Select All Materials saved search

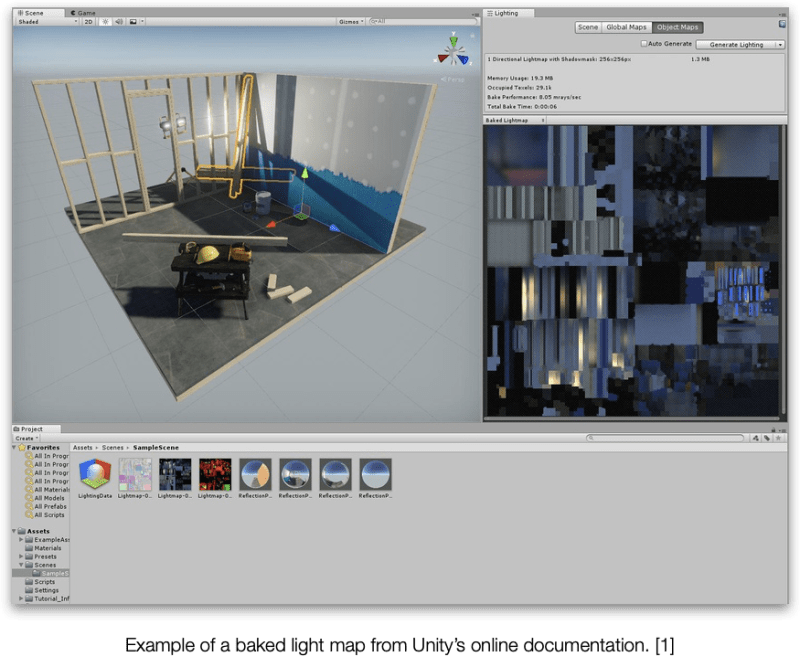[x=47, y=490]
